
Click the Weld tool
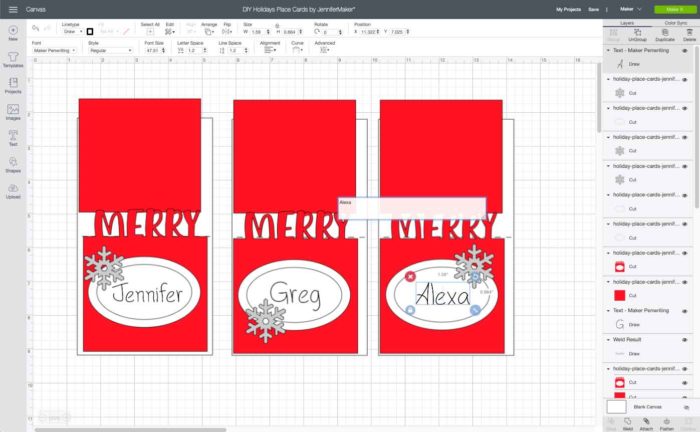(x=628, y=424)
